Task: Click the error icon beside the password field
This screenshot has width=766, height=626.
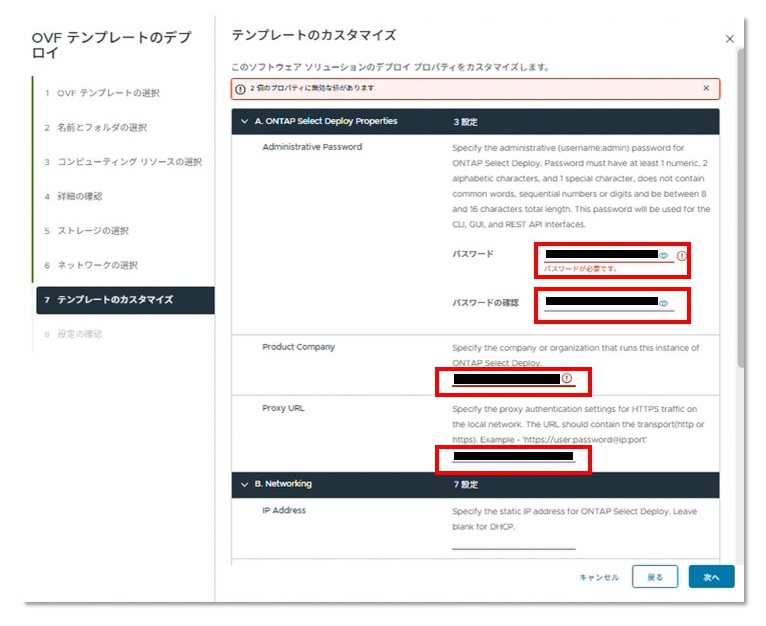Action: (x=681, y=256)
